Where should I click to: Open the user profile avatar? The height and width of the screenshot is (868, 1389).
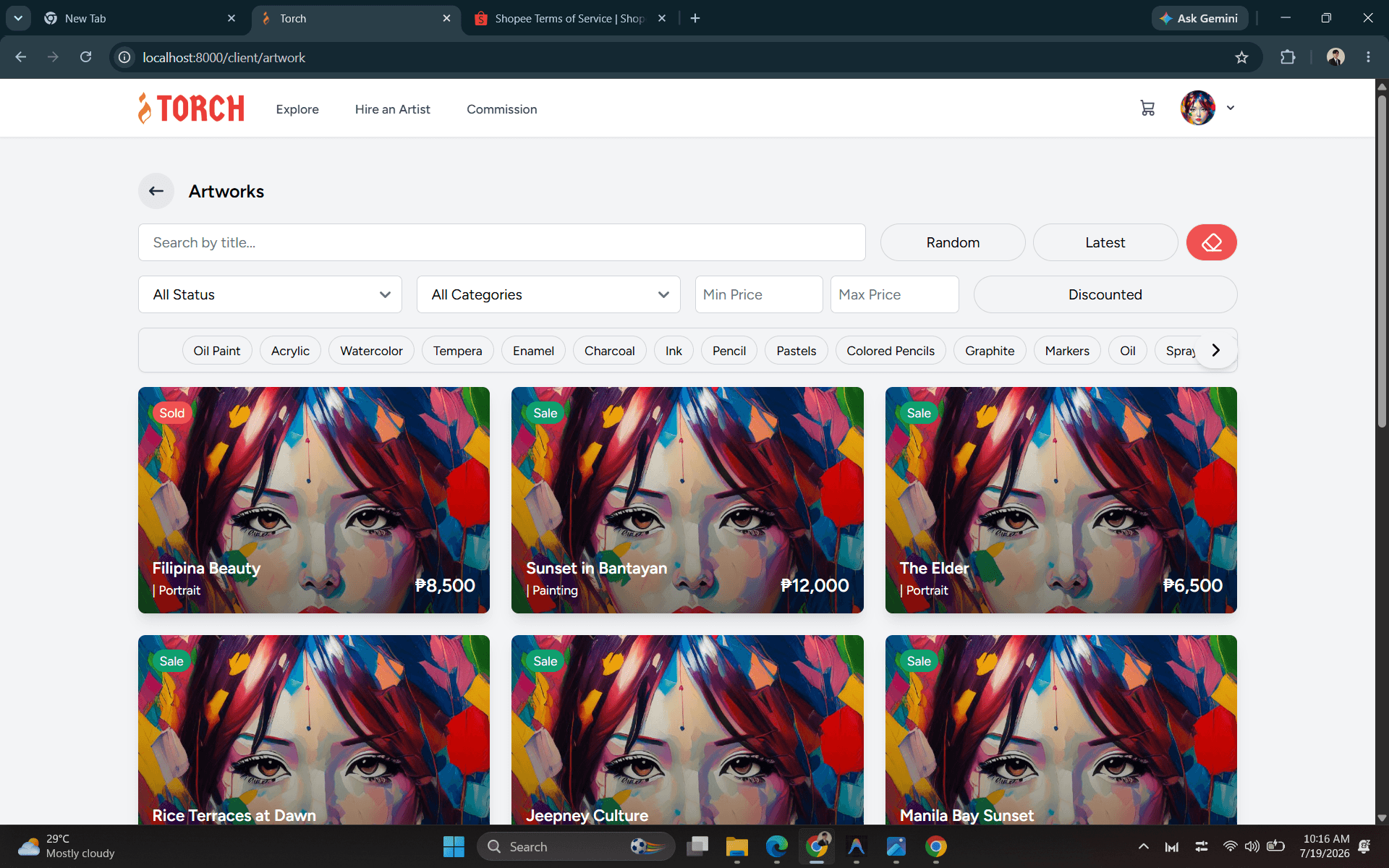[1198, 108]
